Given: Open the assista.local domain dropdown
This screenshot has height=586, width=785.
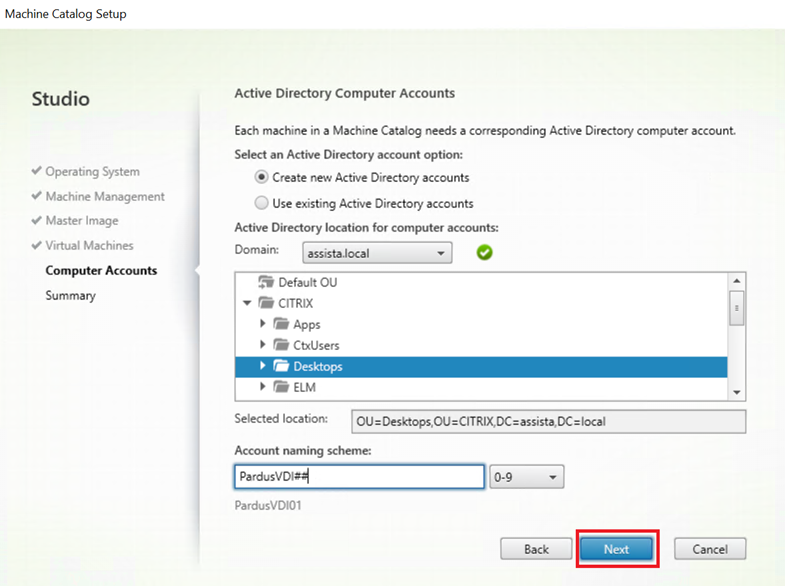Looking at the screenshot, I should point(377,253).
